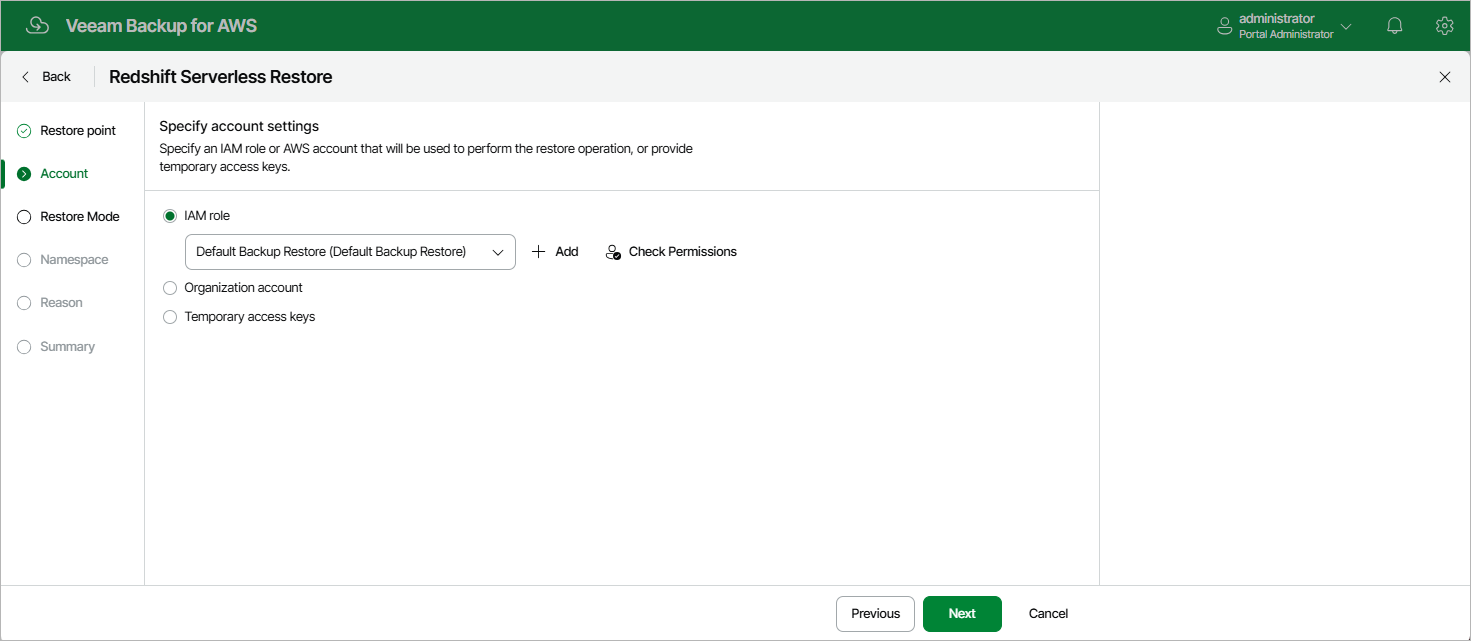Click the Add label beside the plus icon
Image resolution: width=1471 pixels, height=641 pixels.
pos(567,252)
